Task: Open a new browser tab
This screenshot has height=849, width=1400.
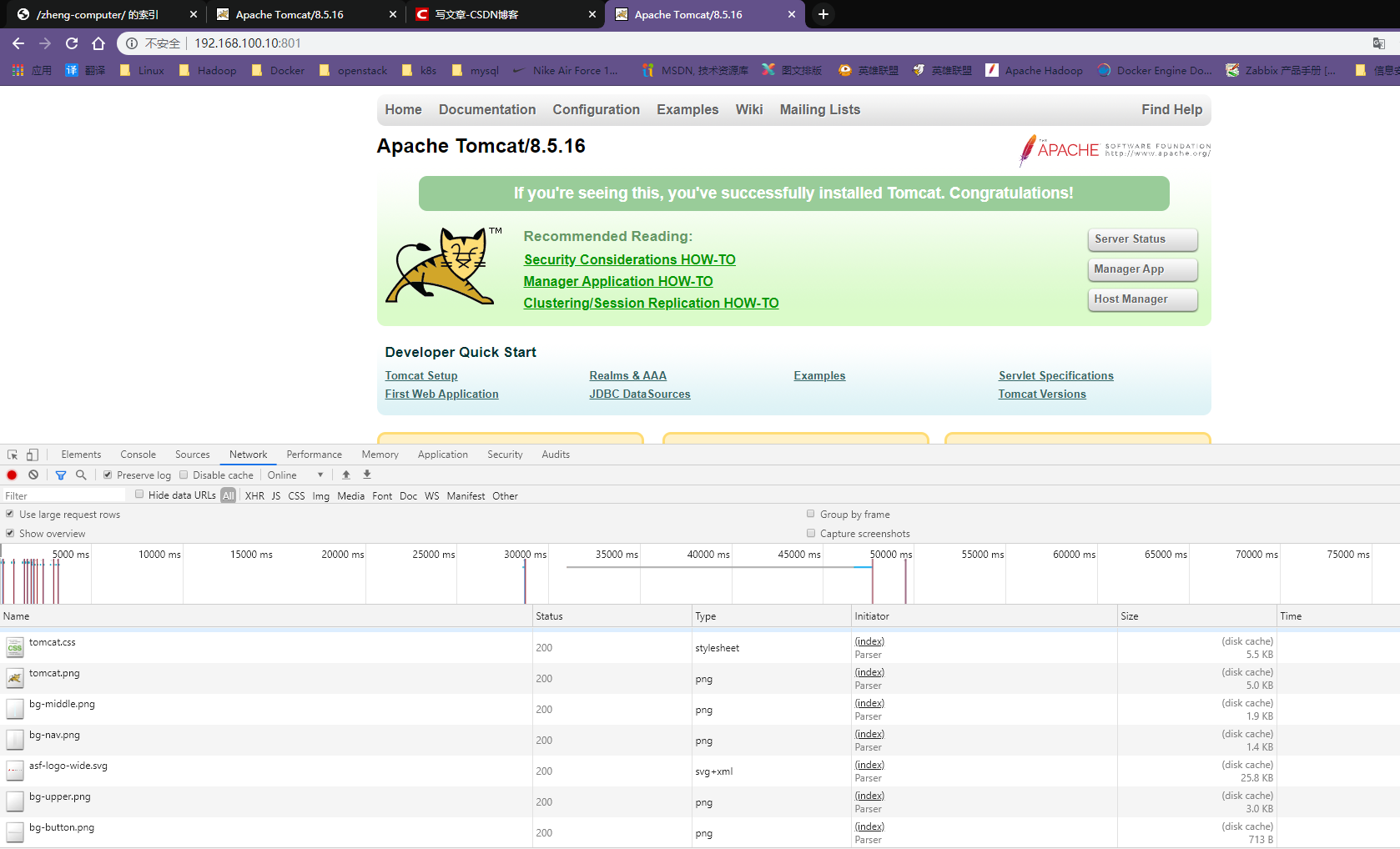Action: pos(823,14)
